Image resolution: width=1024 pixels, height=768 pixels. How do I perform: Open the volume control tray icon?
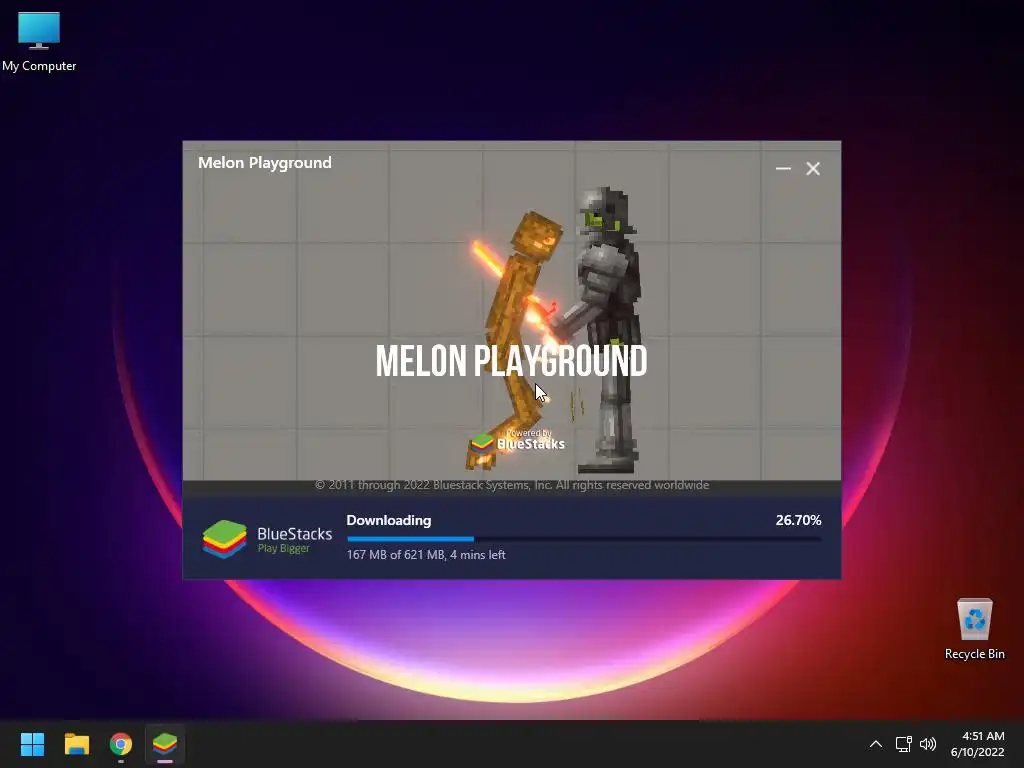point(927,744)
